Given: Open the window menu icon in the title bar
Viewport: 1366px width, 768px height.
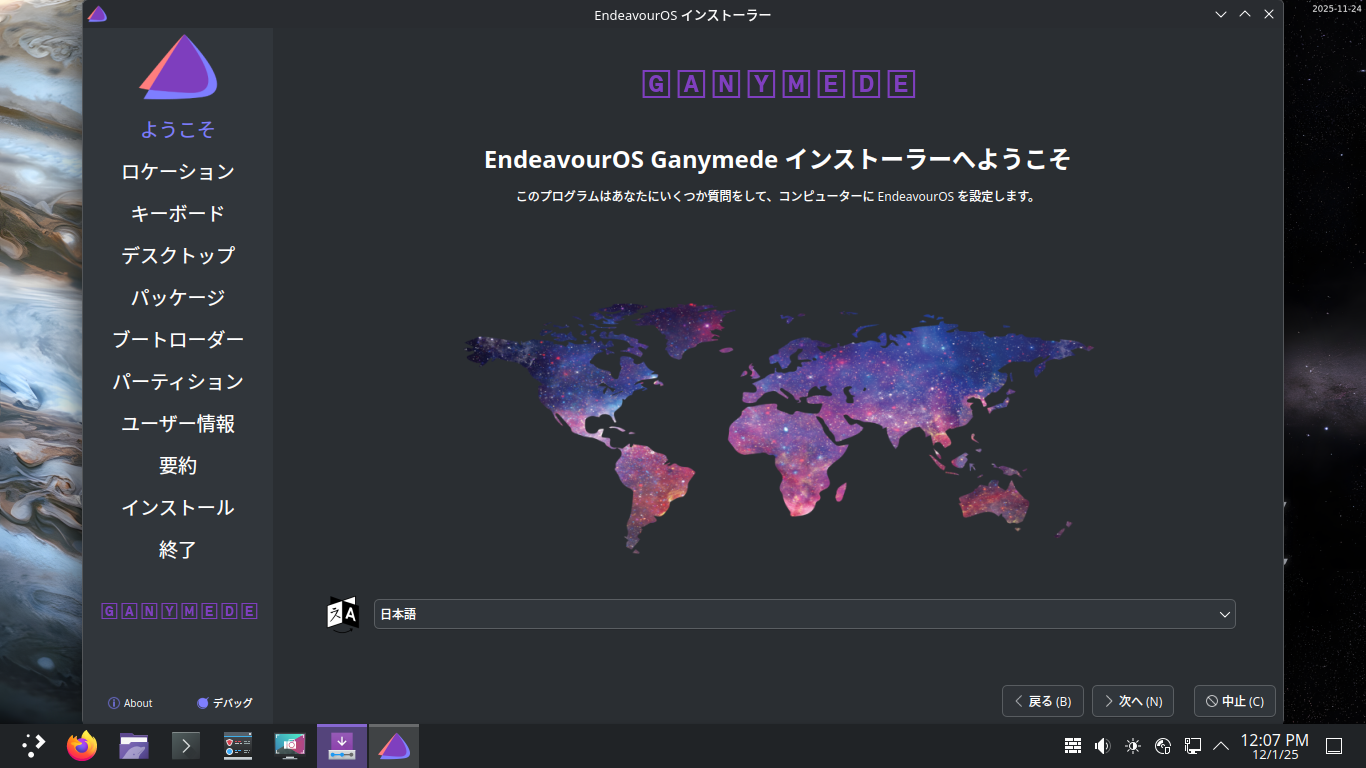Looking at the screenshot, I should click(97, 14).
